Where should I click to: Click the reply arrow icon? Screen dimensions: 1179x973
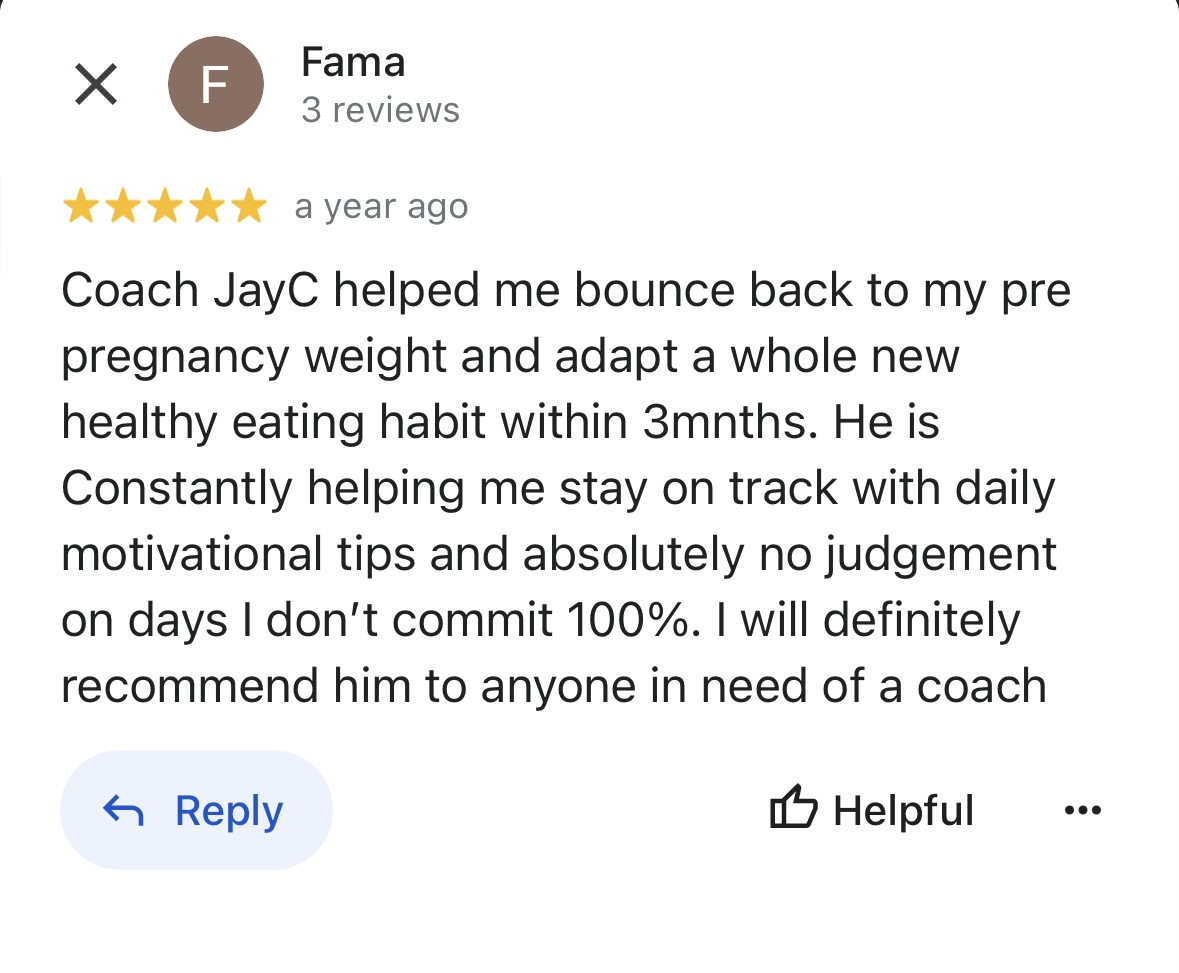(124, 811)
